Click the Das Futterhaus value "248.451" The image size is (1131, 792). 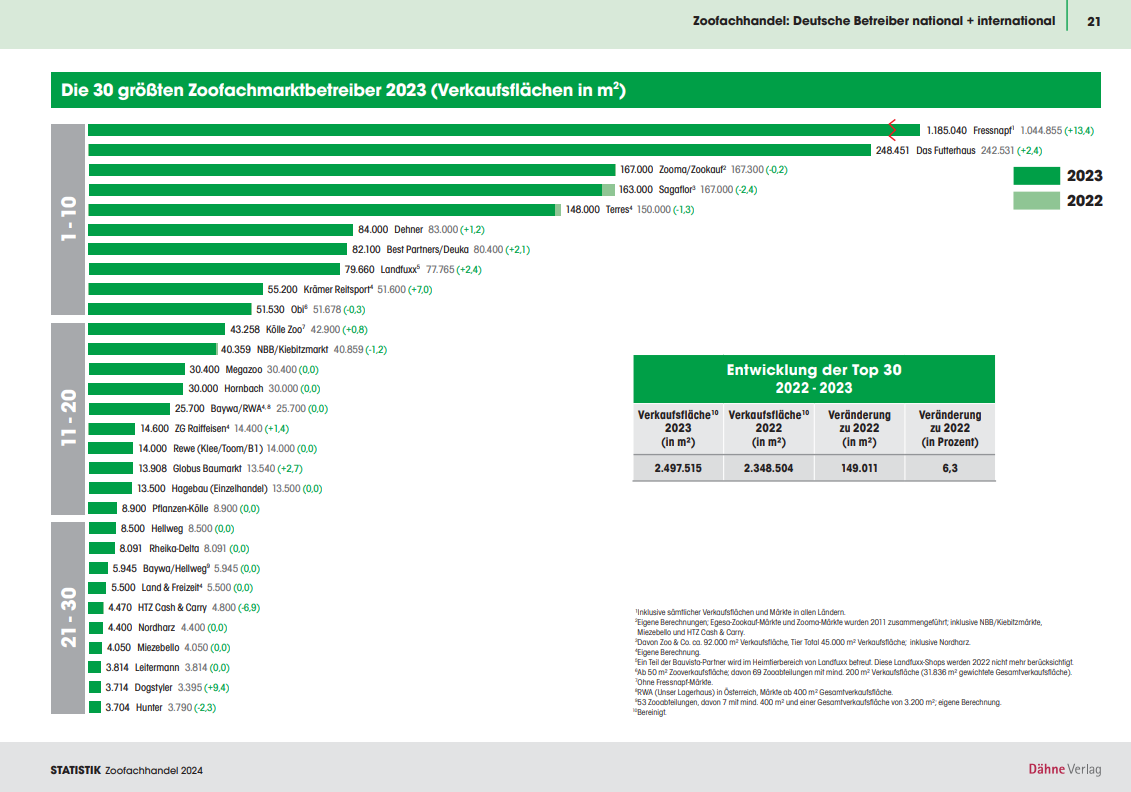[x=892, y=151]
